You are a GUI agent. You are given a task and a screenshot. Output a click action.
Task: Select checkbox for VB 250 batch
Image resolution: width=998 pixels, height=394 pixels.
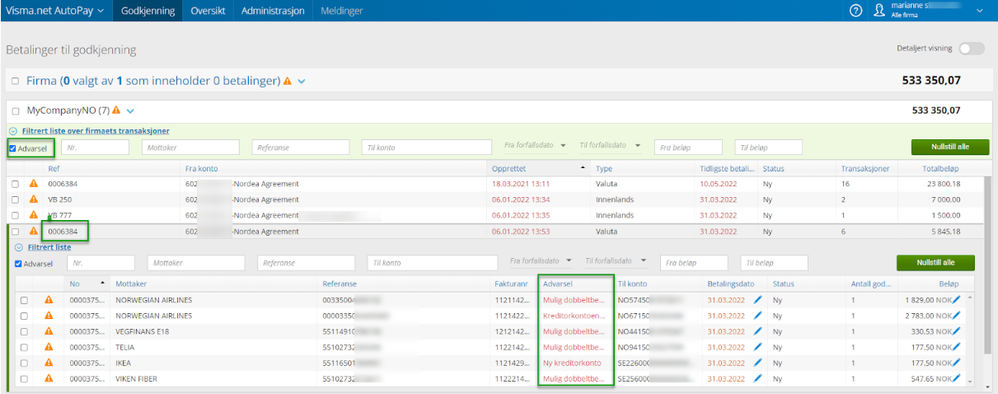tap(15, 199)
